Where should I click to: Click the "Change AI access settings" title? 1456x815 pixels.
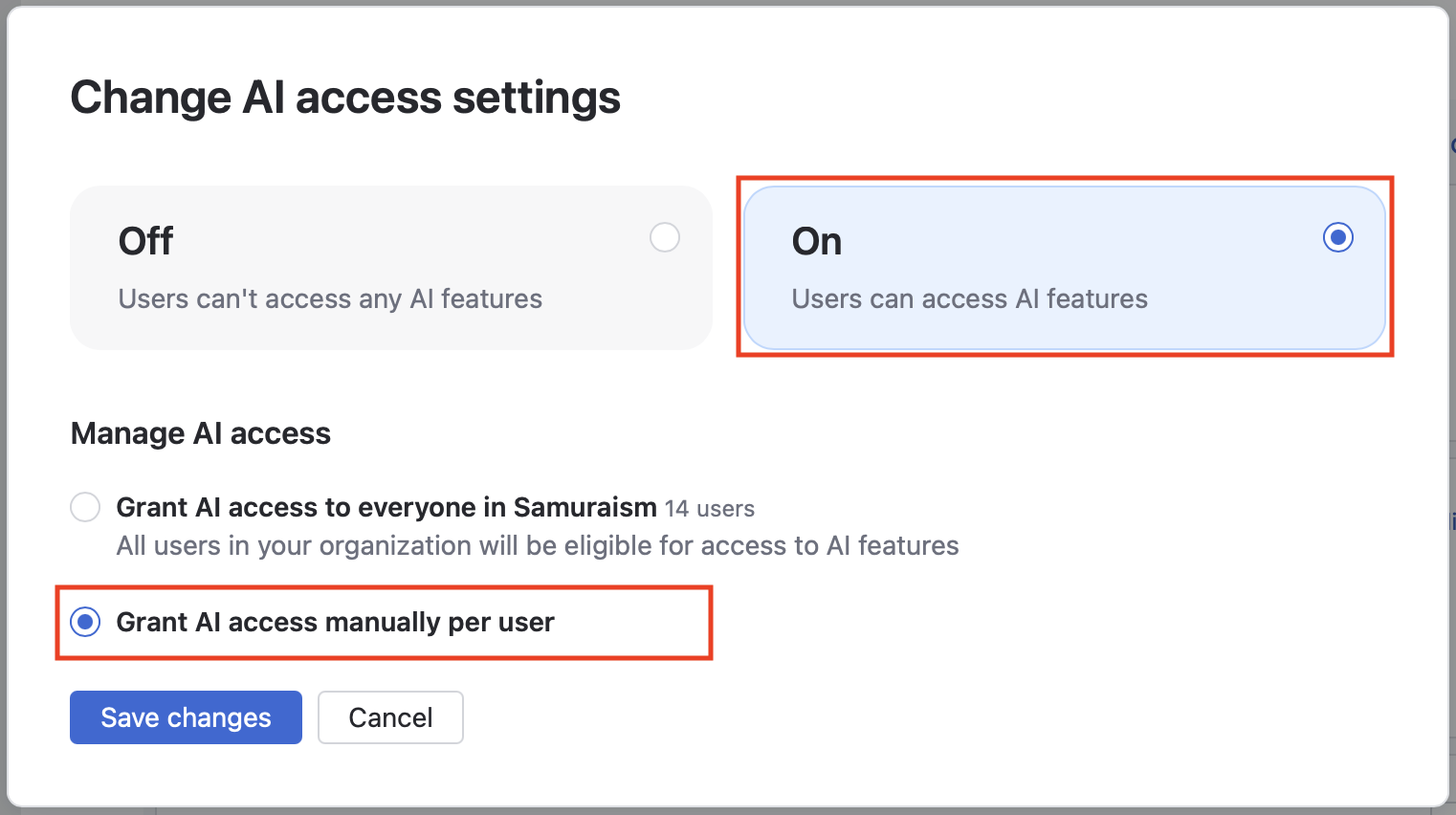[345, 98]
